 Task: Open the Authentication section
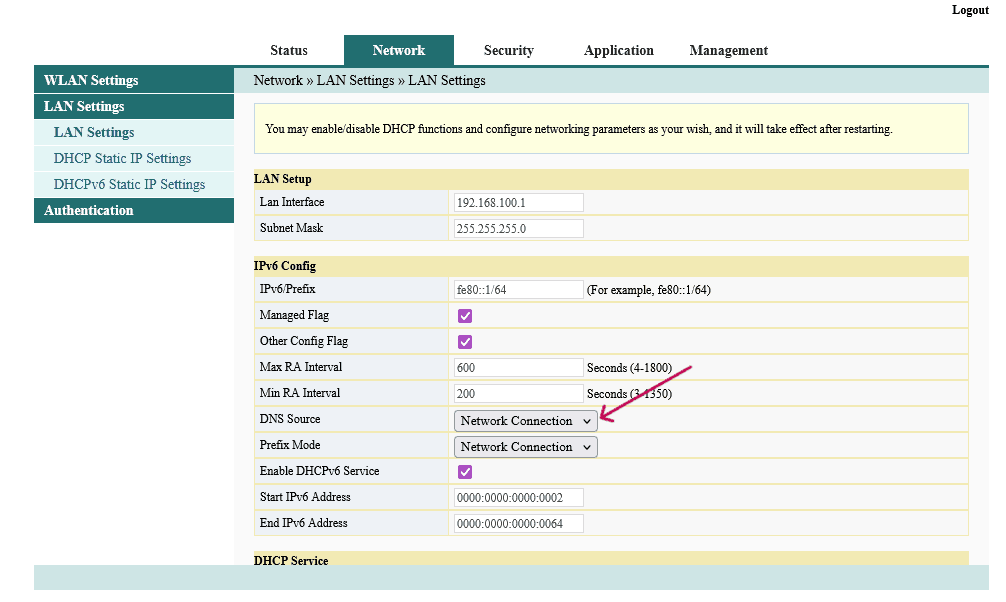click(x=89, y=210)
